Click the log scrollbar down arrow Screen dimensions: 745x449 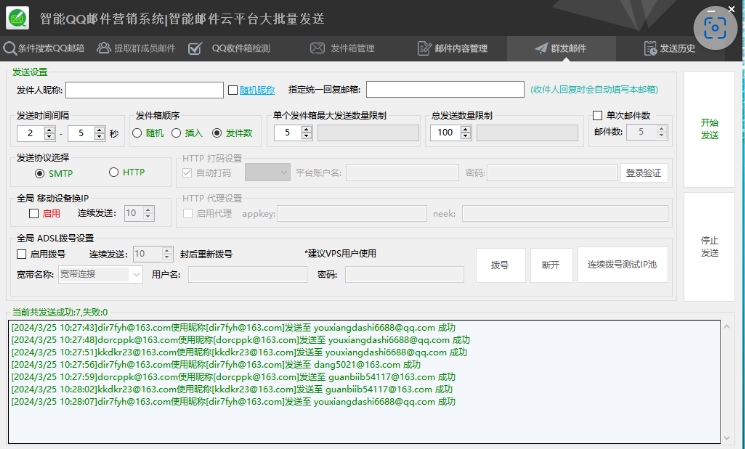(727, 438)
